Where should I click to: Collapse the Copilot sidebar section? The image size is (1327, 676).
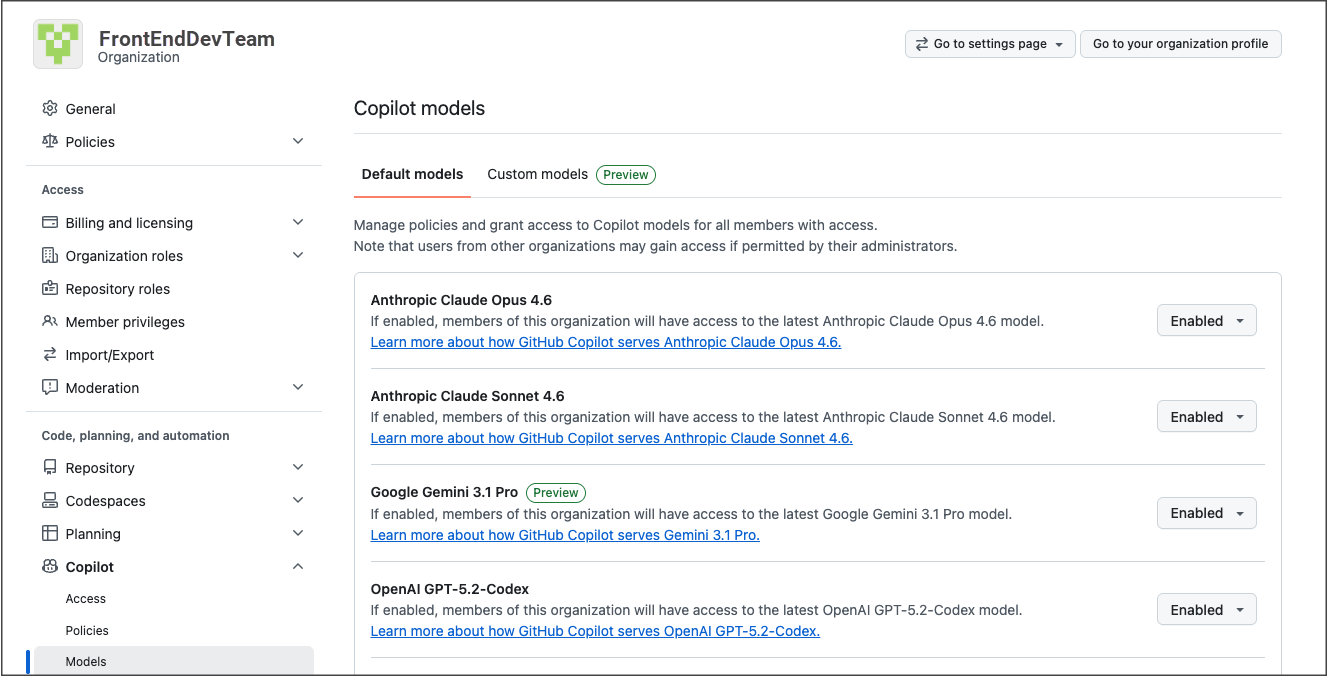click(298, 566)
